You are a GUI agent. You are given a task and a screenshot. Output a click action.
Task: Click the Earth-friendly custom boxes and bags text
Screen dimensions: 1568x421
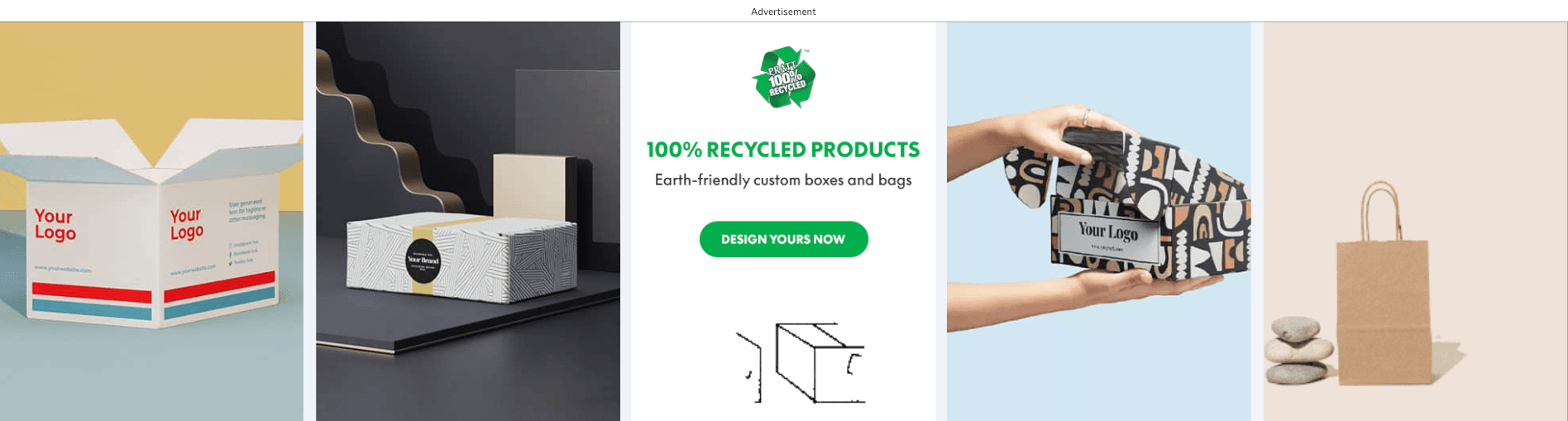tap(782, 180)
